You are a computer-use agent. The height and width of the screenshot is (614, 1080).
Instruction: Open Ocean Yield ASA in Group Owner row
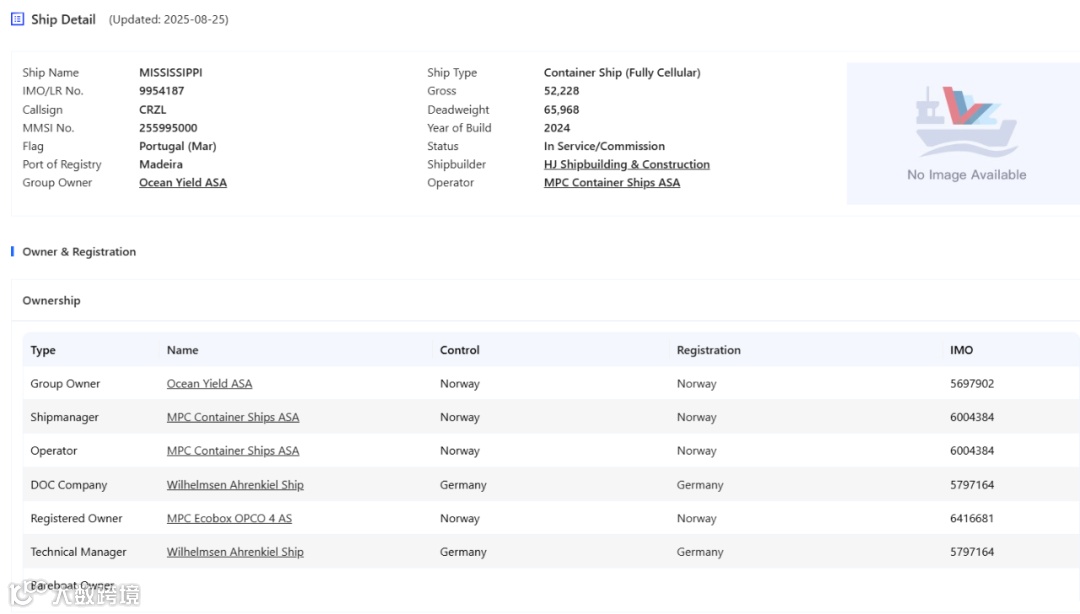[x=209, y=384]
